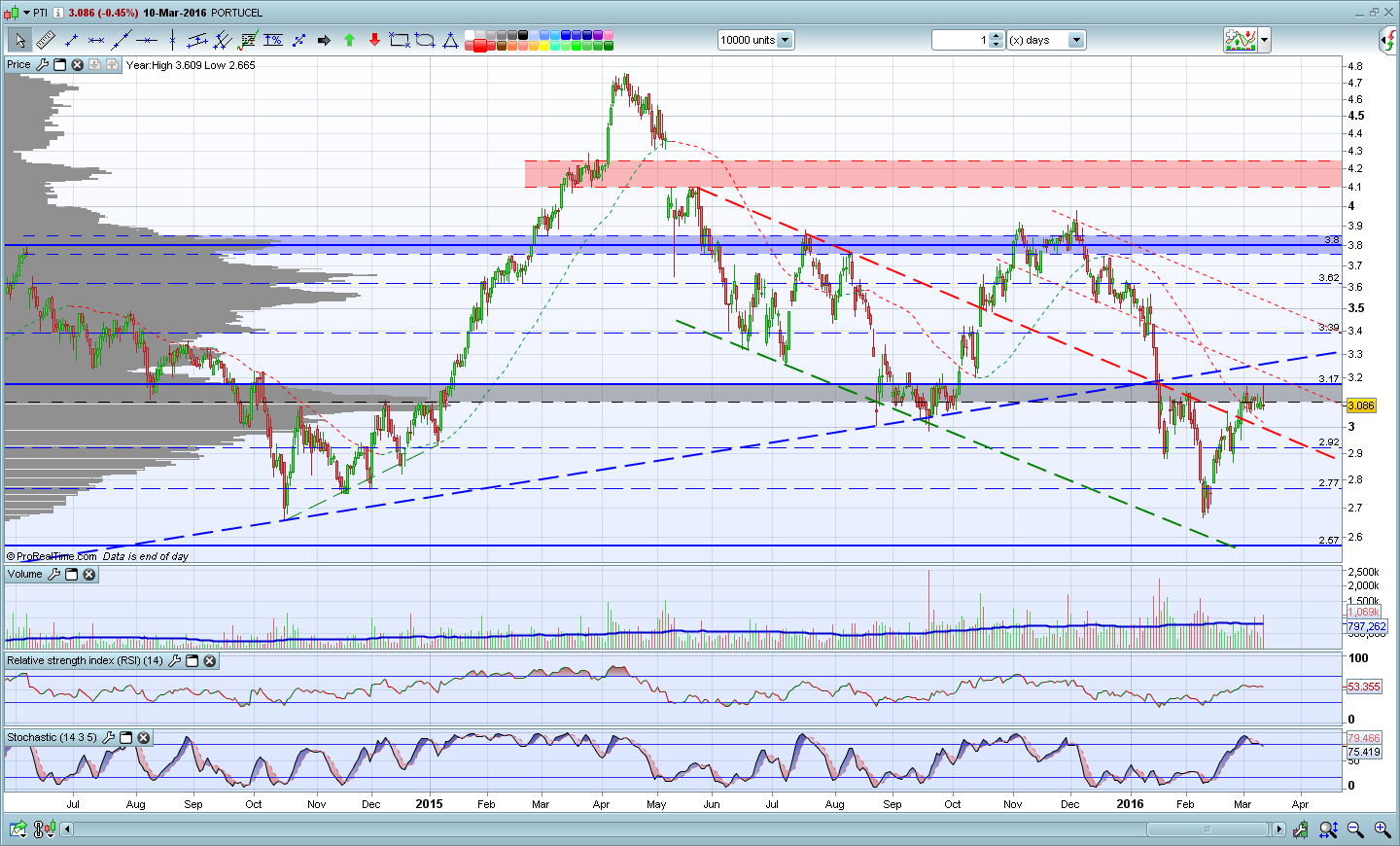The image size is (1400, 846).
Task: Open the side panel refresh arrows tab
Action: [x=1389, y=40]
